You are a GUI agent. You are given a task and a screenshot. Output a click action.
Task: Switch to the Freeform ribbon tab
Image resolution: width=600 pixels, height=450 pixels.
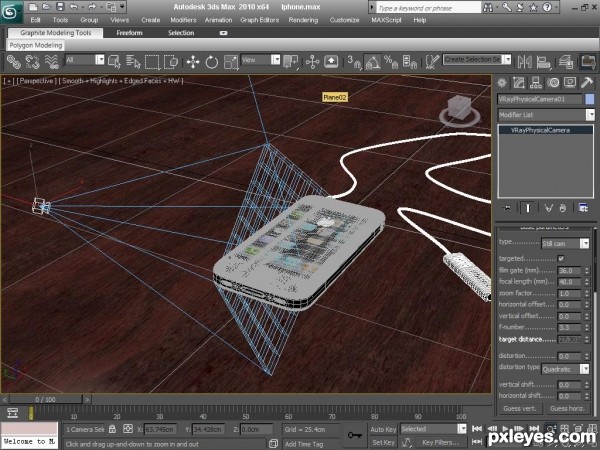click(129, 33)
